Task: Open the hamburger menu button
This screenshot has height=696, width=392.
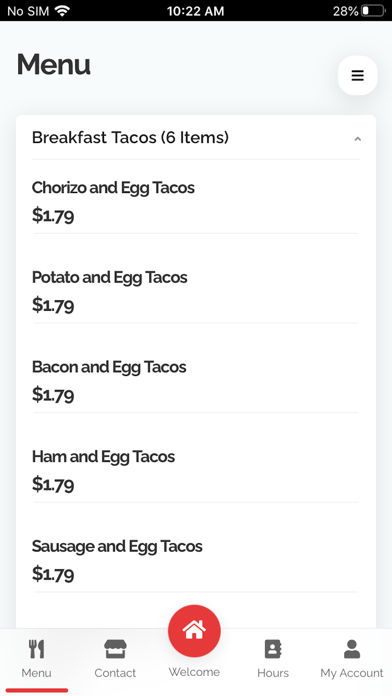Action: [357, 75]
